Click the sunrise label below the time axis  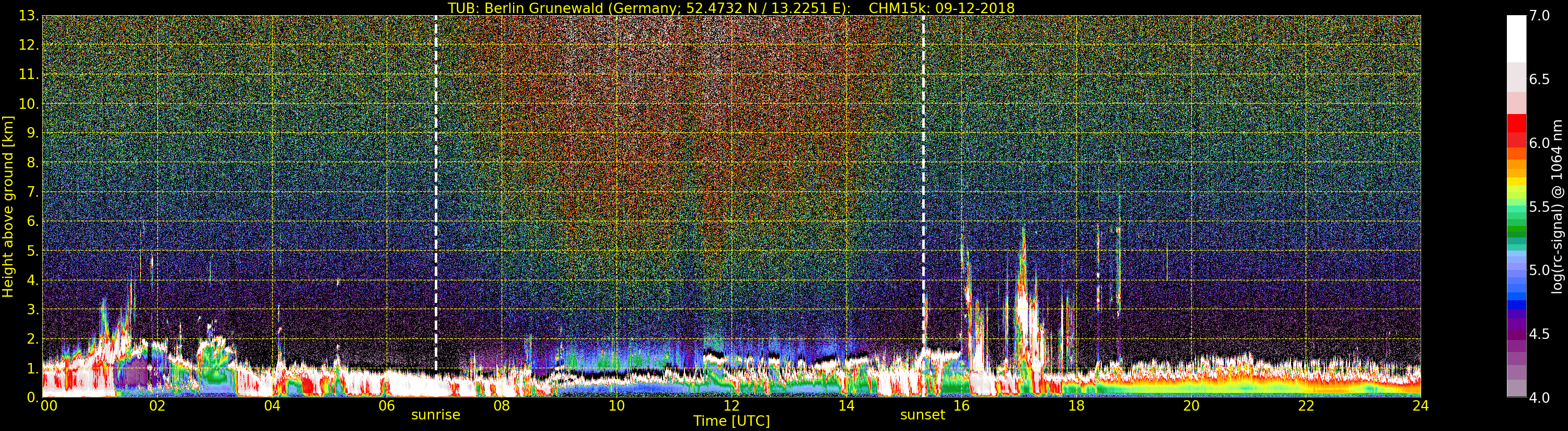coord(435,415)
